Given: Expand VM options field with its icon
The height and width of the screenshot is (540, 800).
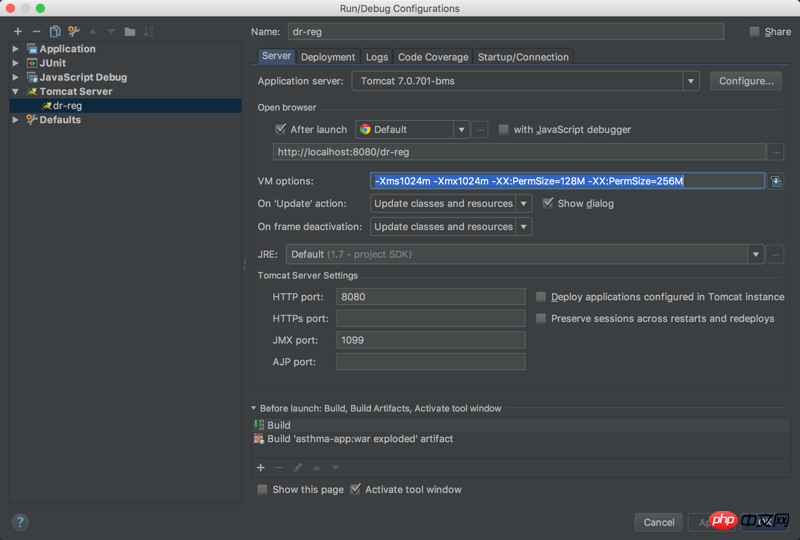Looking at the screenshot, I should pyautogui.click(x=776, y=181).
